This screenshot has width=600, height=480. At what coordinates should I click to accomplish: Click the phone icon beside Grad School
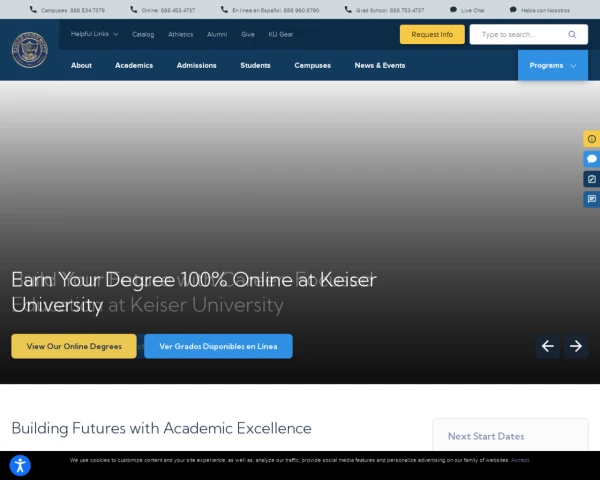point(348,10)
